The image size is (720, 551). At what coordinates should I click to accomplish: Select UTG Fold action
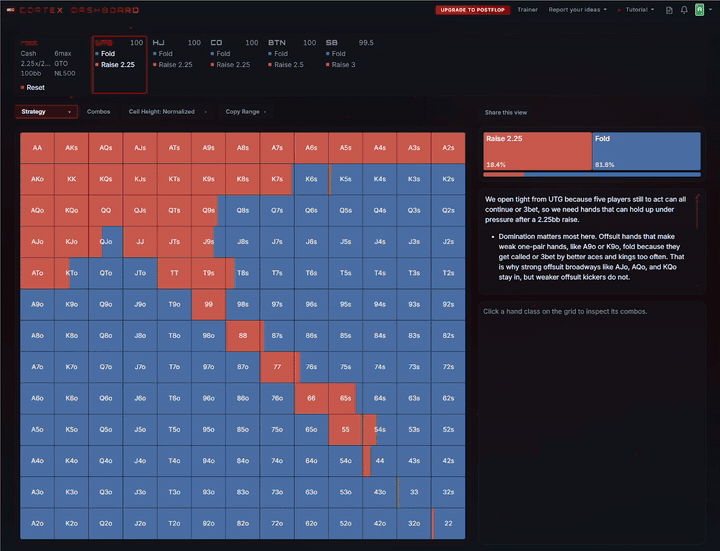click(105, 54)
